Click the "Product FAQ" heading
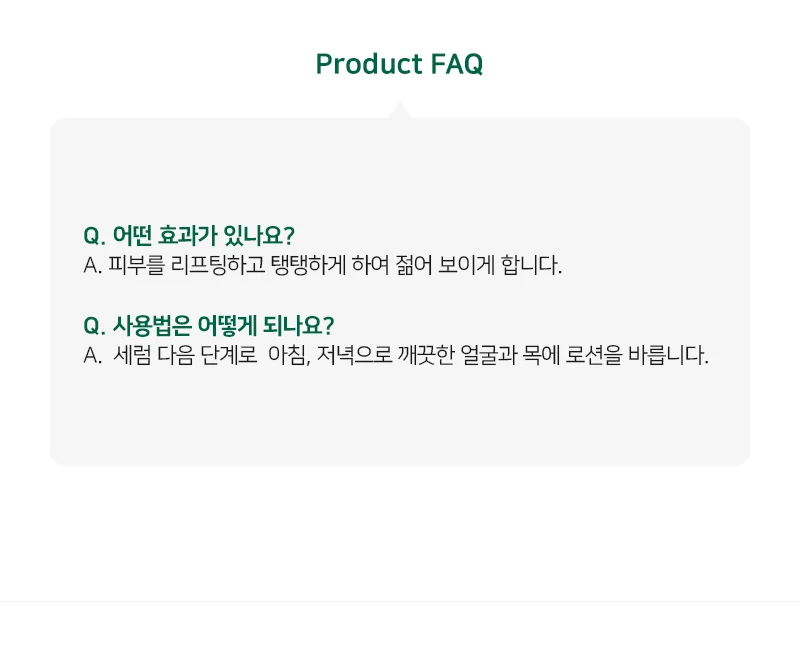This screenshot has height=662, width=800. click(x=399, y=64)
